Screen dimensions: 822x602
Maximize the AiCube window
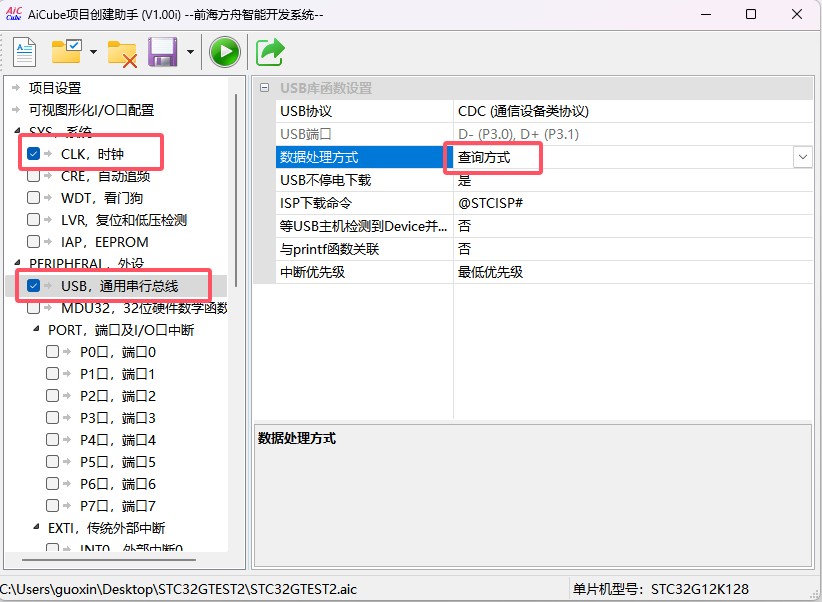(751, 14)
